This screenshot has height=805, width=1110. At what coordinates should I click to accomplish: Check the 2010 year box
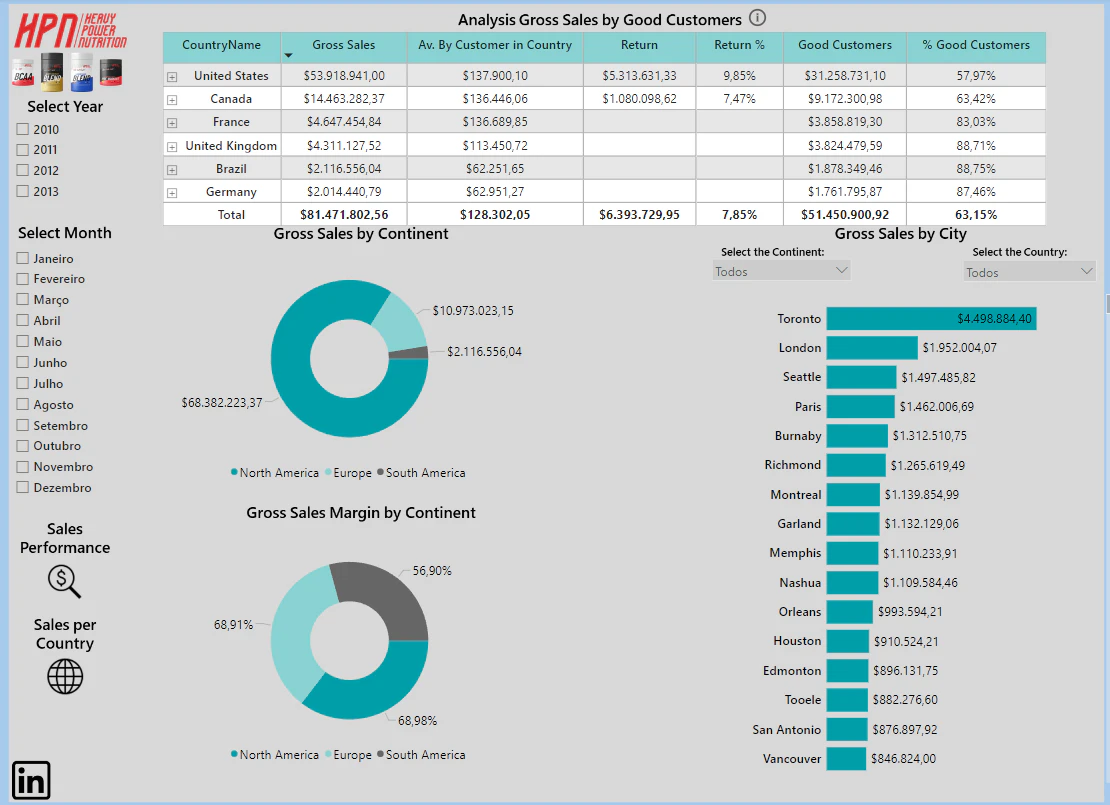point(23,130)
